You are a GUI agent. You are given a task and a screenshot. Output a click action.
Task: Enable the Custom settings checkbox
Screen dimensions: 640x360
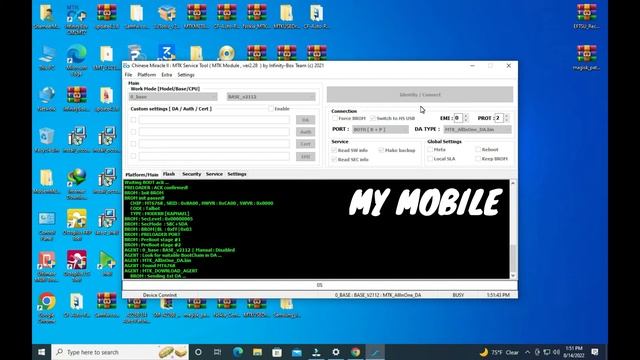click(271, 109)
